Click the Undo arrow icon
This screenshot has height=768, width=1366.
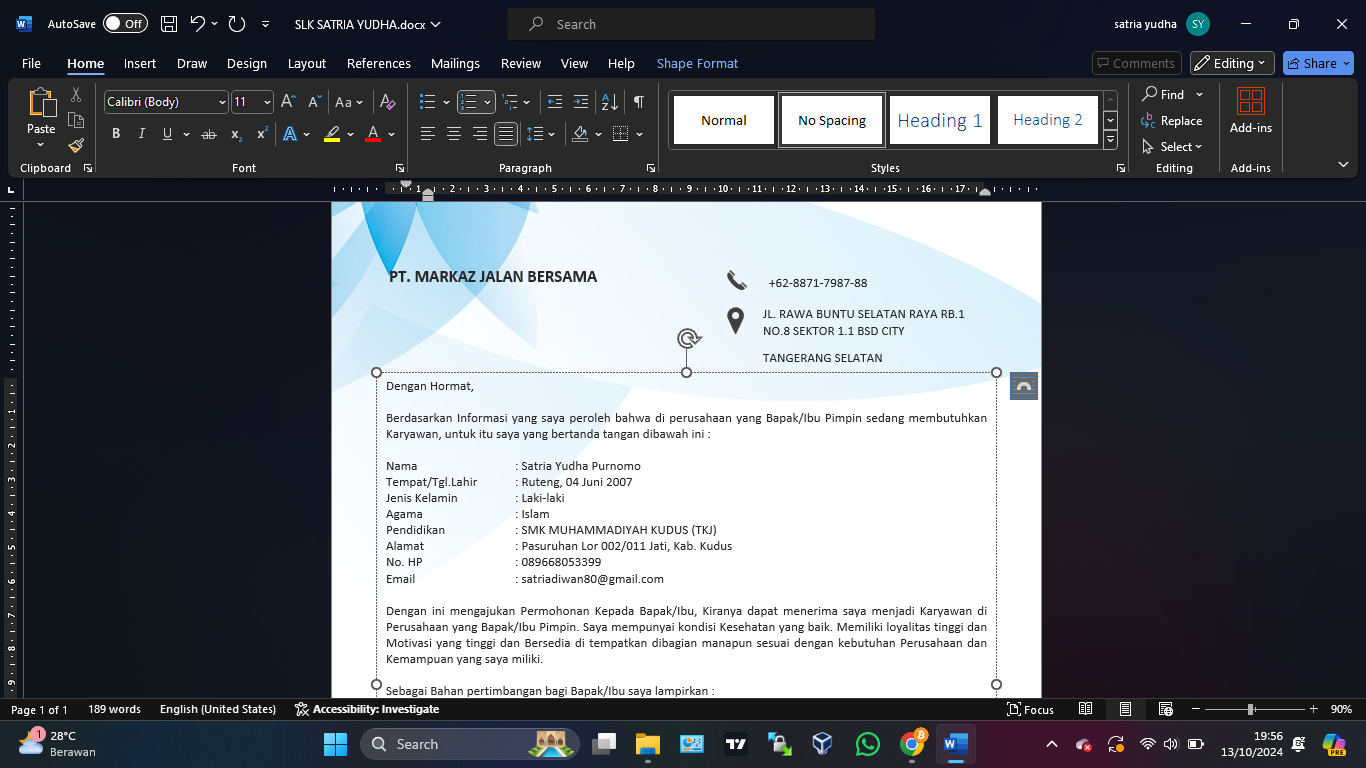click(198, 24)
